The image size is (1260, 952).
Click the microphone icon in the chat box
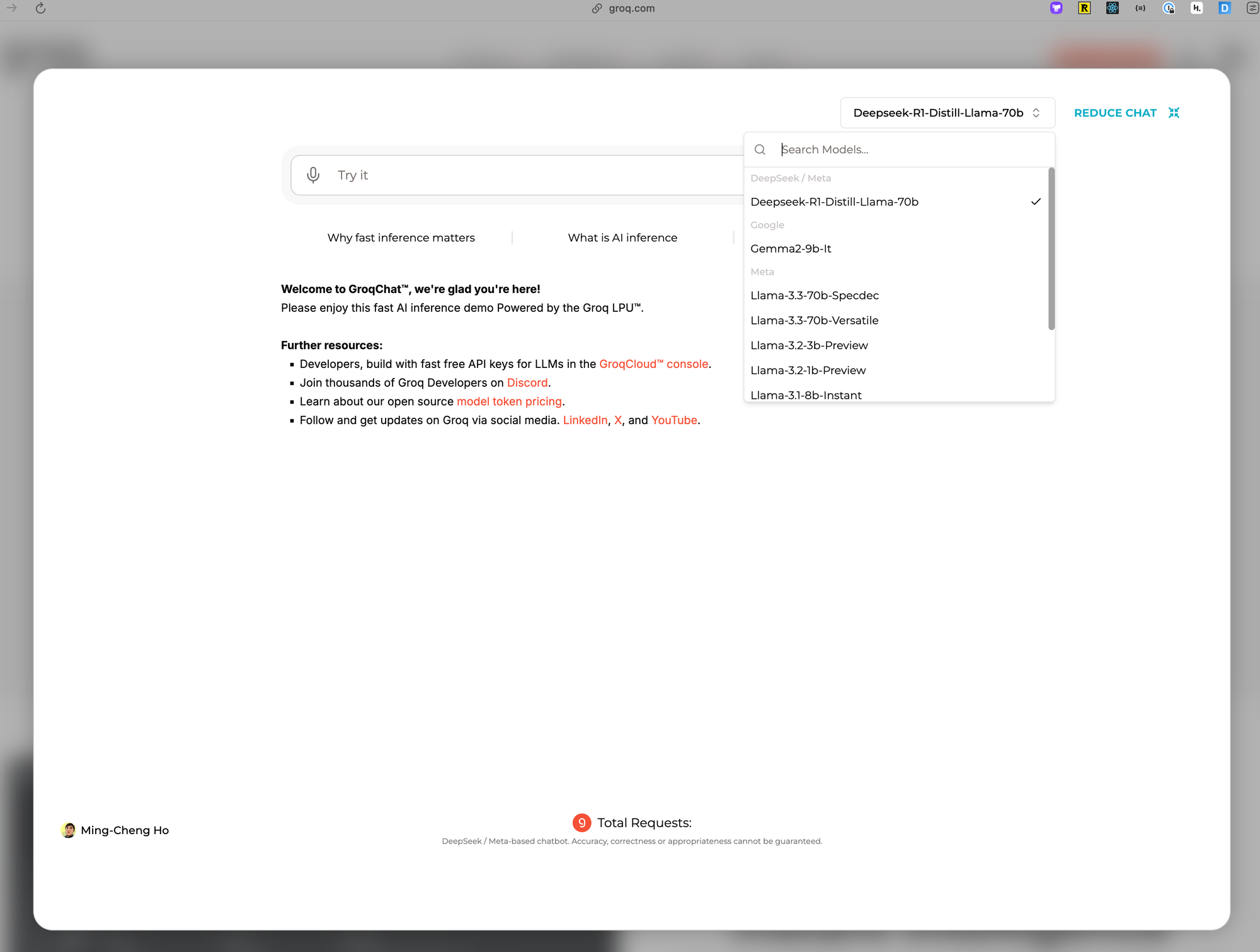coord(313,175)
